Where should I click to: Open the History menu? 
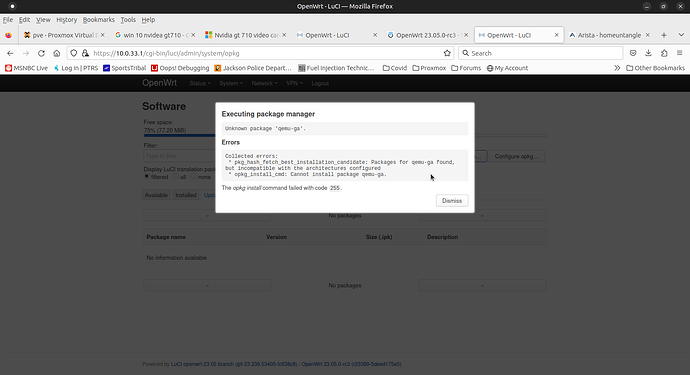(66, 20)
